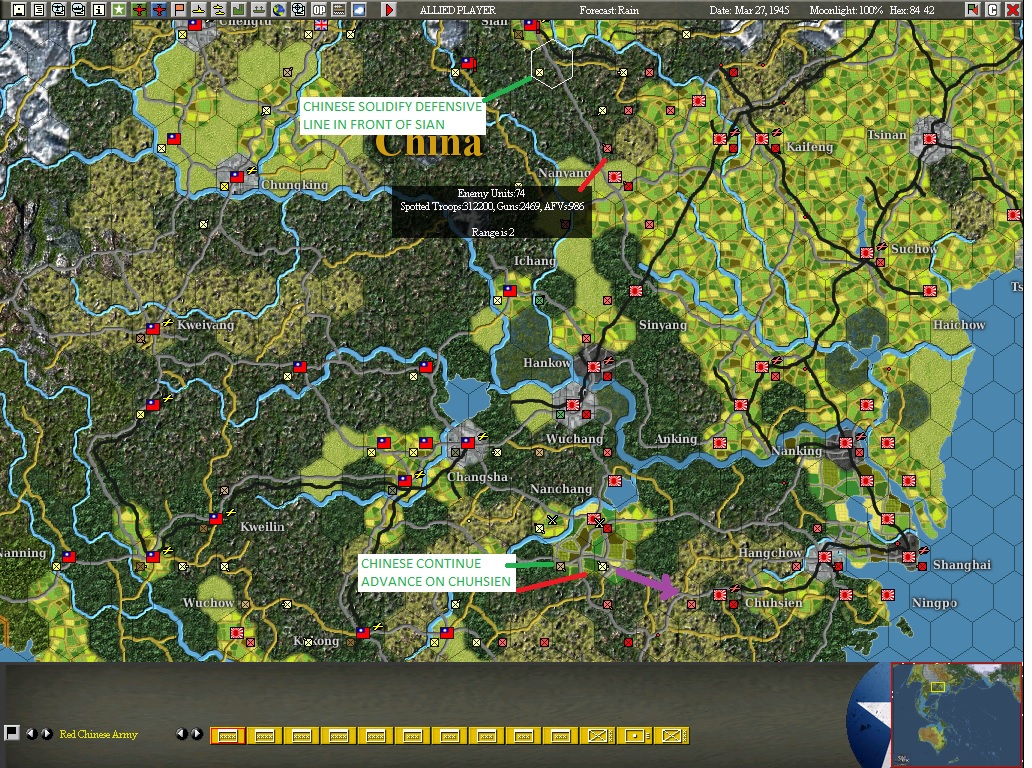Open the OP operations icon
Image resolution: width=1032 pixels, height=768 pixels.
click(x=319, y=9)
